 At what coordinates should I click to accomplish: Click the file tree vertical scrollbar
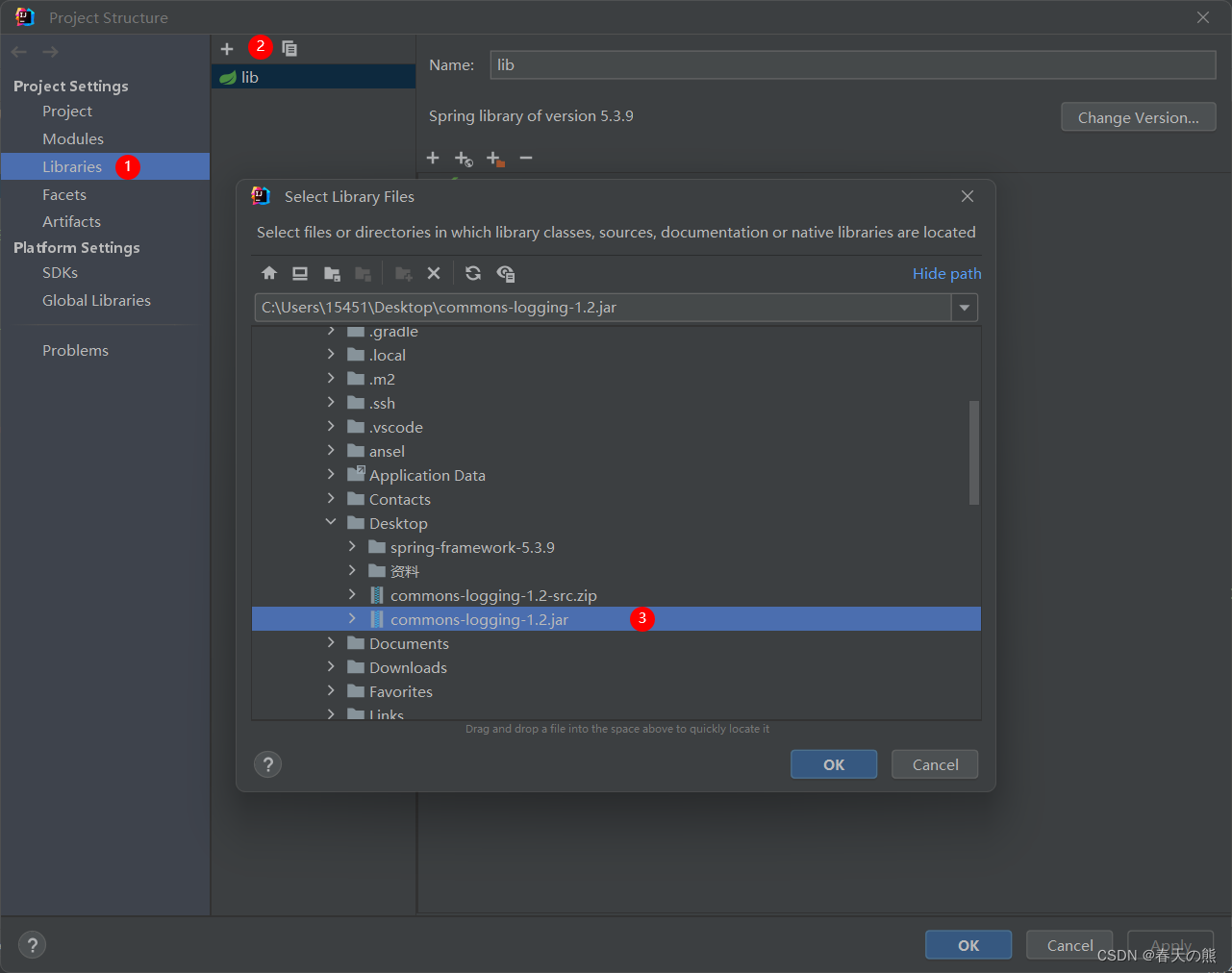tap(973, 452)
